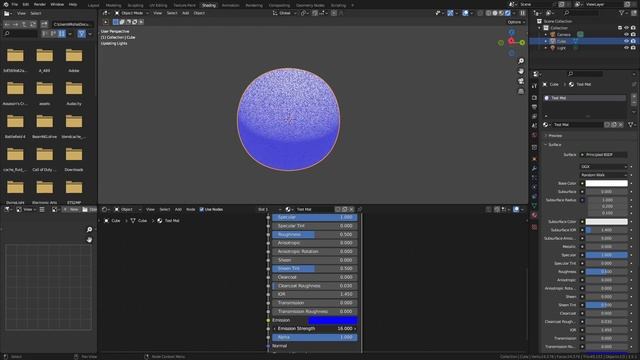
Task: Click the viewport zoom magnifier icon
Action: [x=521, y=61]
